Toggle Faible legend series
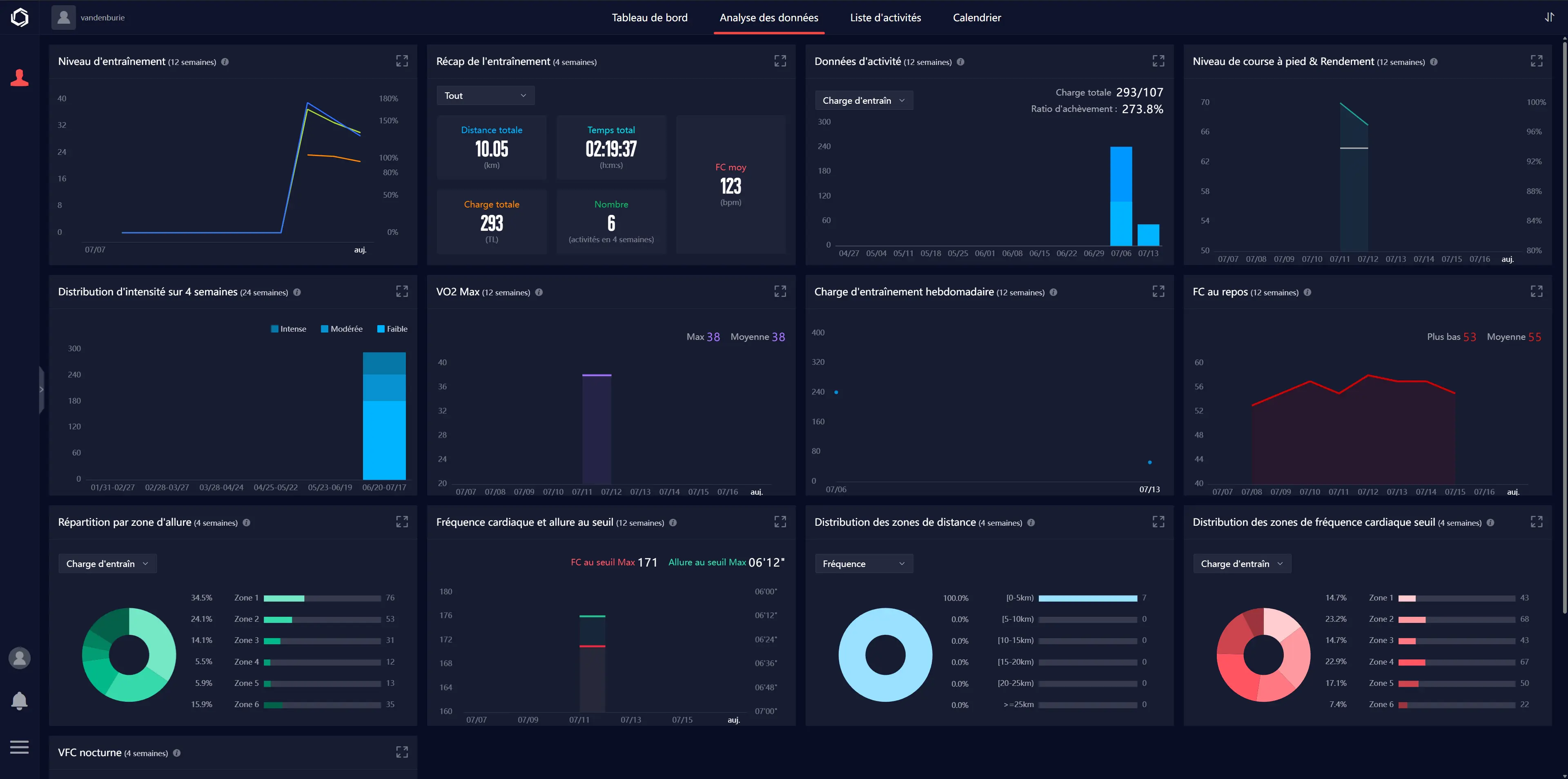 (392, 329)
